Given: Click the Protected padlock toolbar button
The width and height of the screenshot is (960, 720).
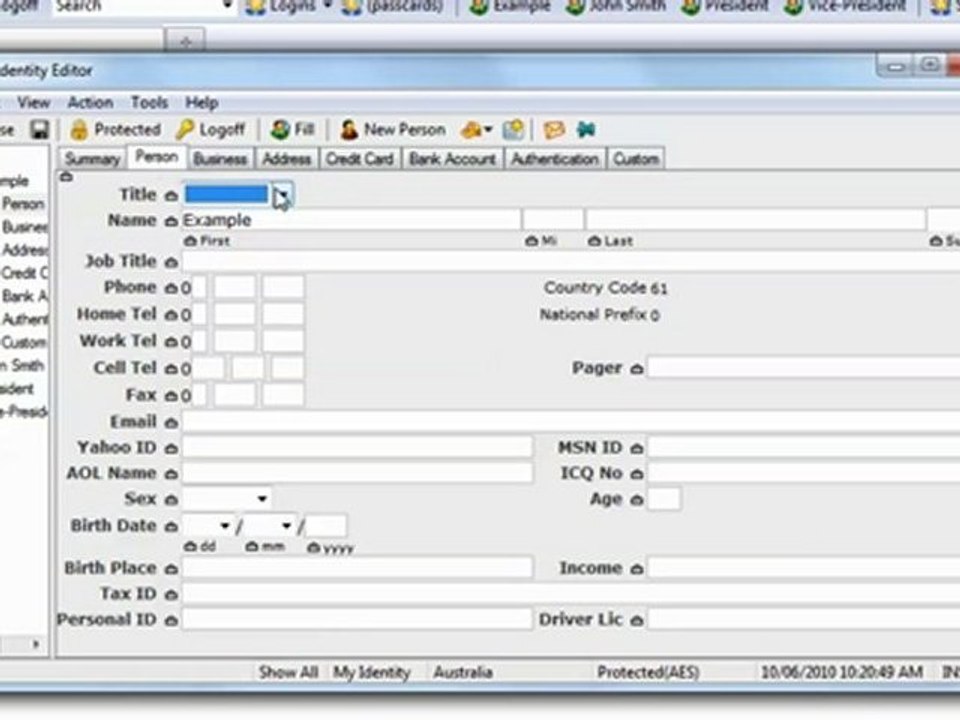Looking at the screenshot, I should [114, 130].
